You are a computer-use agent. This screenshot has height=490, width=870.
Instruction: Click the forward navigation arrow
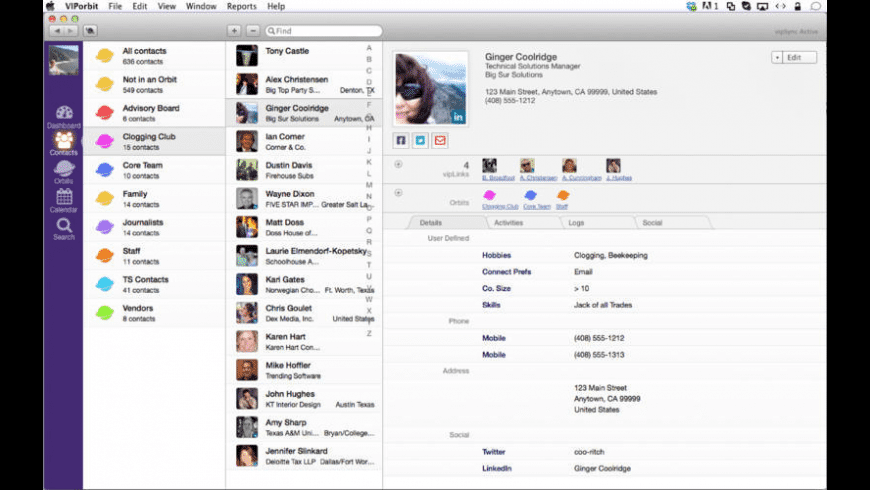click(70, 31)
